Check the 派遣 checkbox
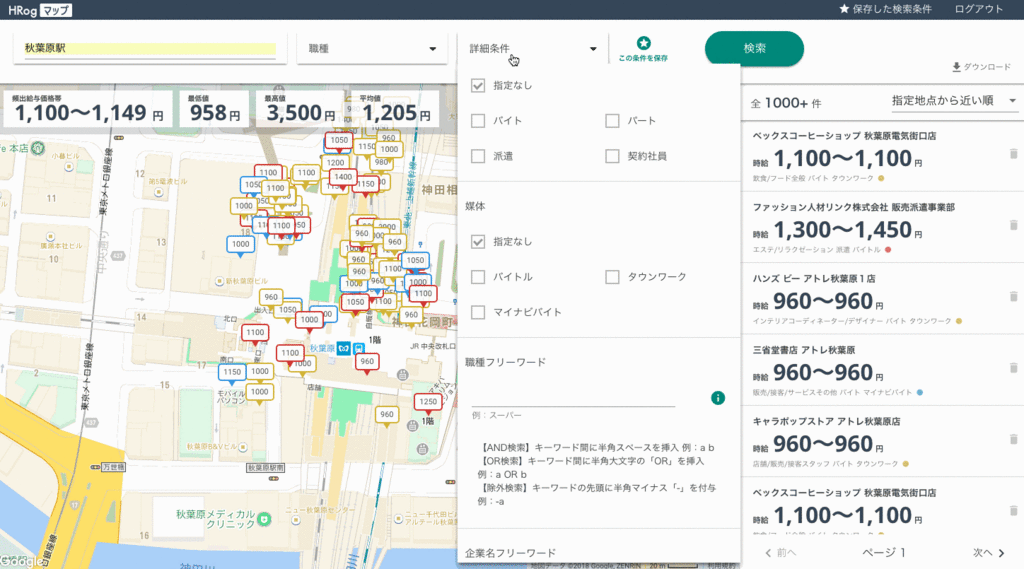The height and width of the screenshot is (569, 1024). pos(478,156)
